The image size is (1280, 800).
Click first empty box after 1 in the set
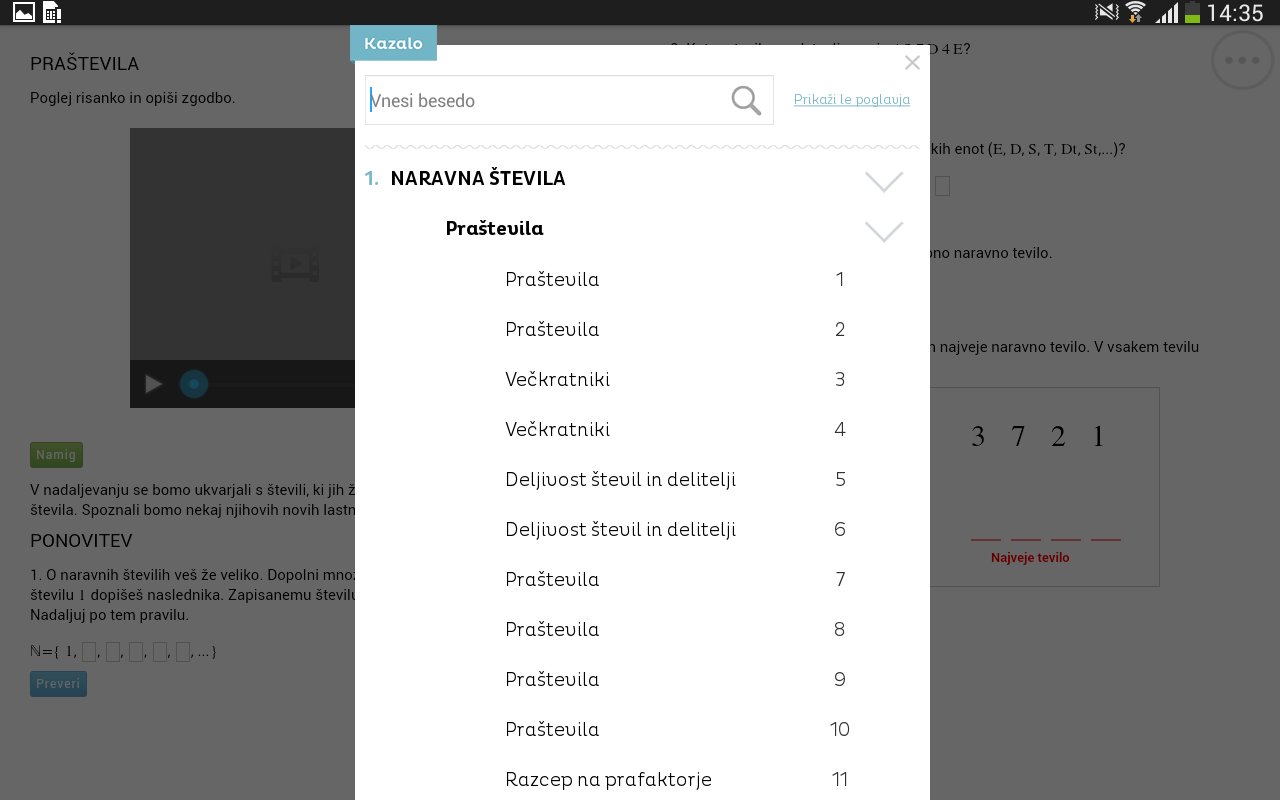tap(89, 652)
